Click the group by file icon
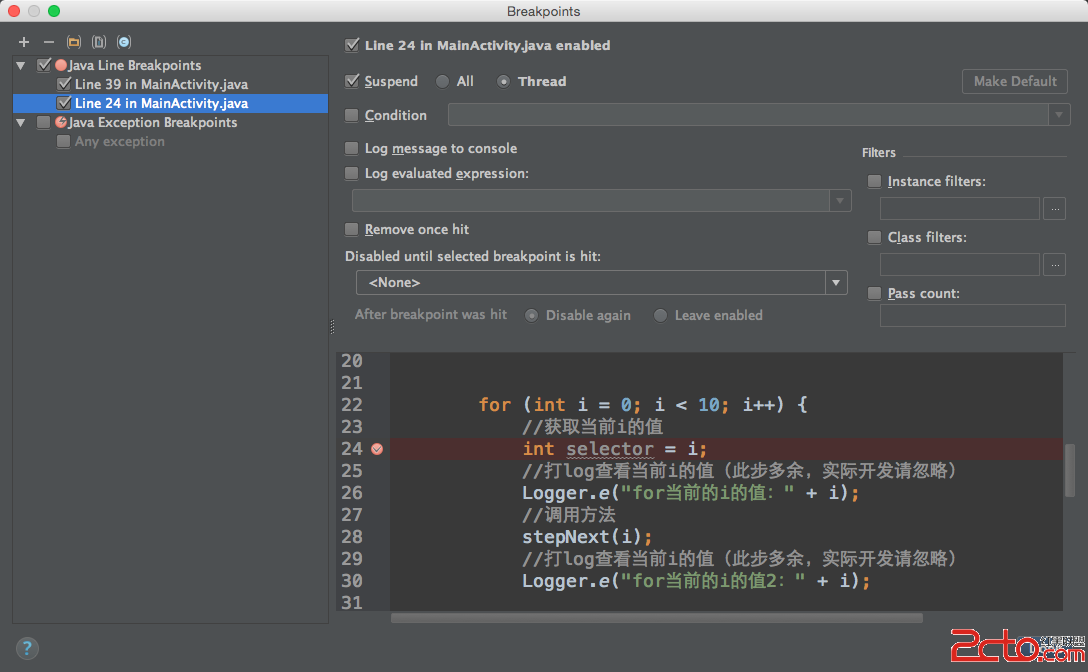Screen dimensions: 1088x672 pos(99,42)
